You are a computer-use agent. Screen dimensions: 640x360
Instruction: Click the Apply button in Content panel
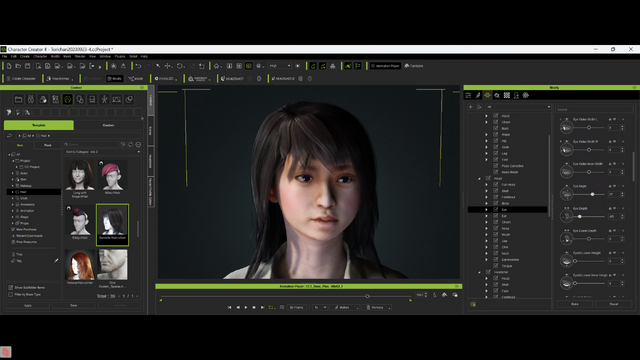pyautogui.click(x=28, y=305)
